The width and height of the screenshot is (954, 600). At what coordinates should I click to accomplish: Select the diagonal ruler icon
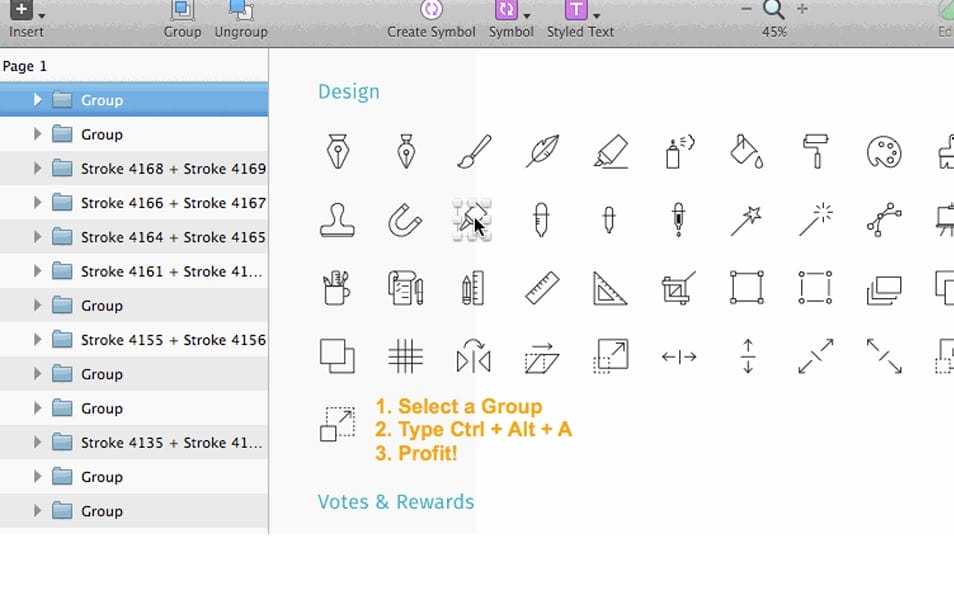click(x=542, y=288)
